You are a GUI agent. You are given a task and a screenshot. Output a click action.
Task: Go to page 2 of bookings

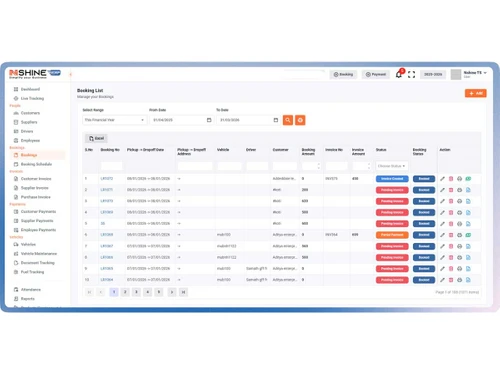tap(125, 292)
